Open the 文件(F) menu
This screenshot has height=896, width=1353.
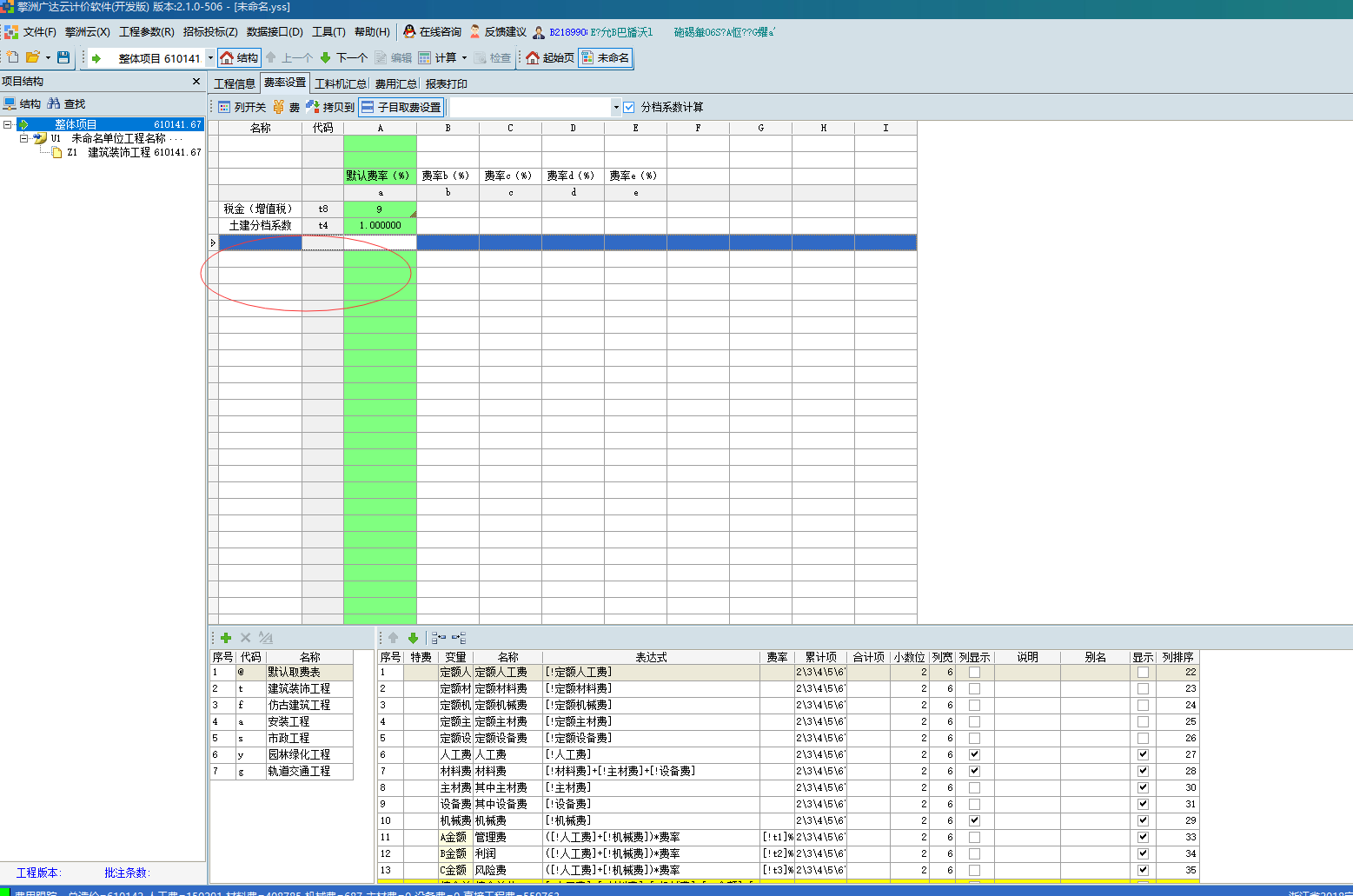coord(40,32)
